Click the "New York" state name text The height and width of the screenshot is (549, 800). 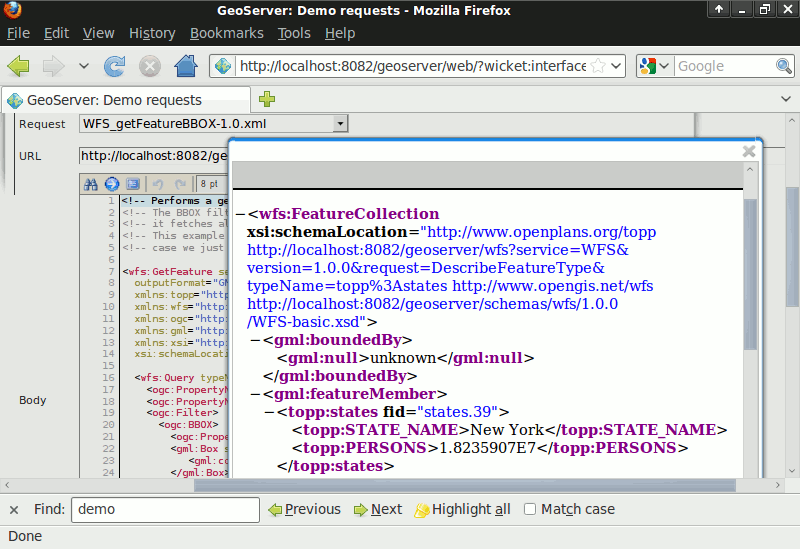point(507,430)
